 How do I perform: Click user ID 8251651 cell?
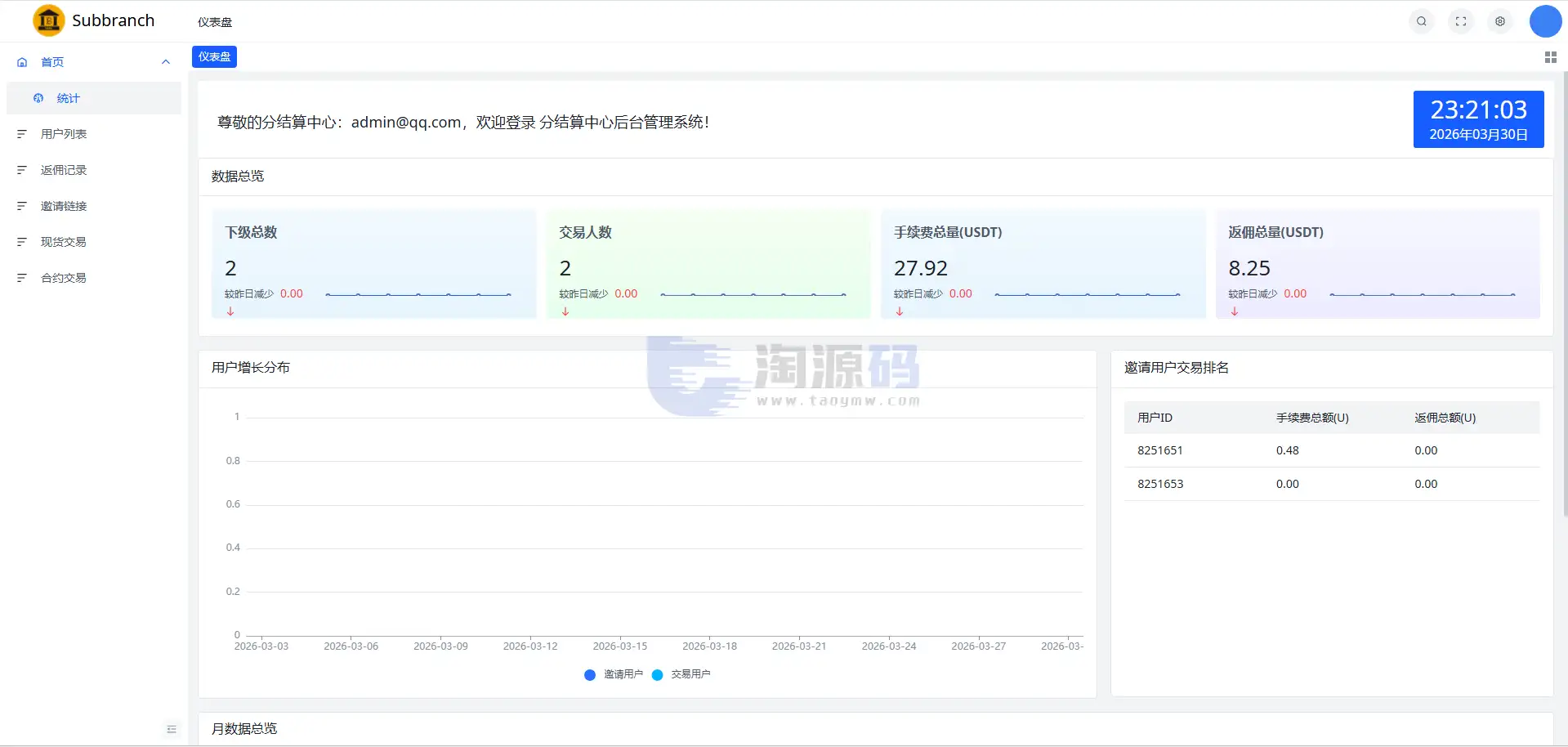(1160, 450)
